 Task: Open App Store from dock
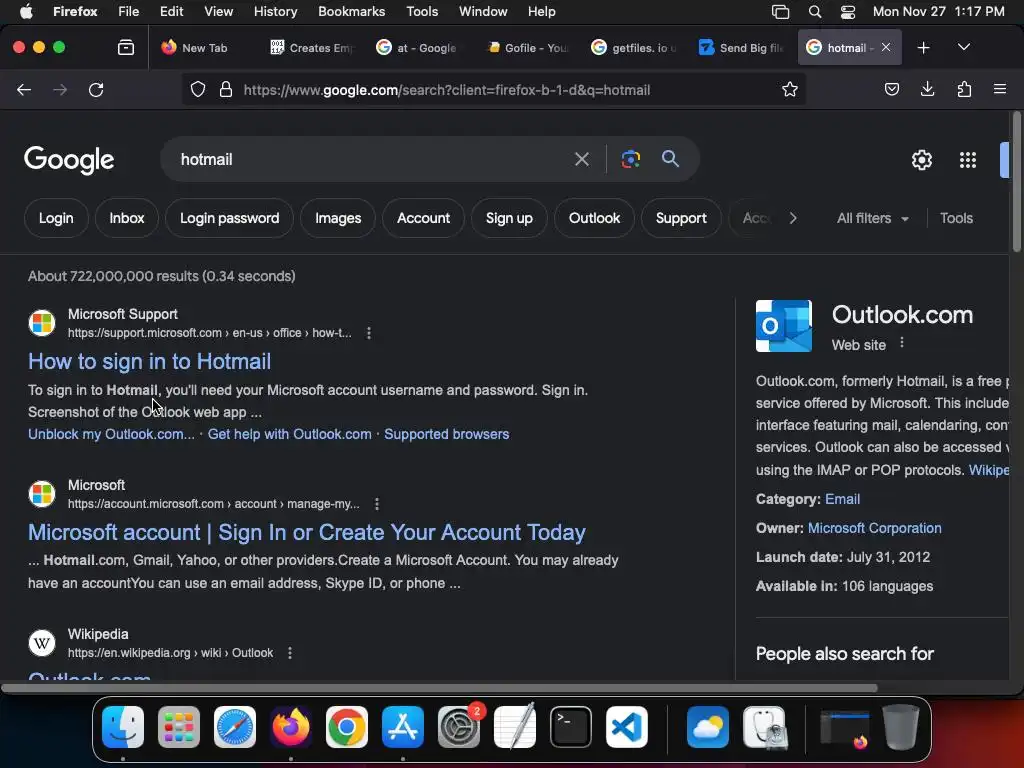(x=403, y=727)
